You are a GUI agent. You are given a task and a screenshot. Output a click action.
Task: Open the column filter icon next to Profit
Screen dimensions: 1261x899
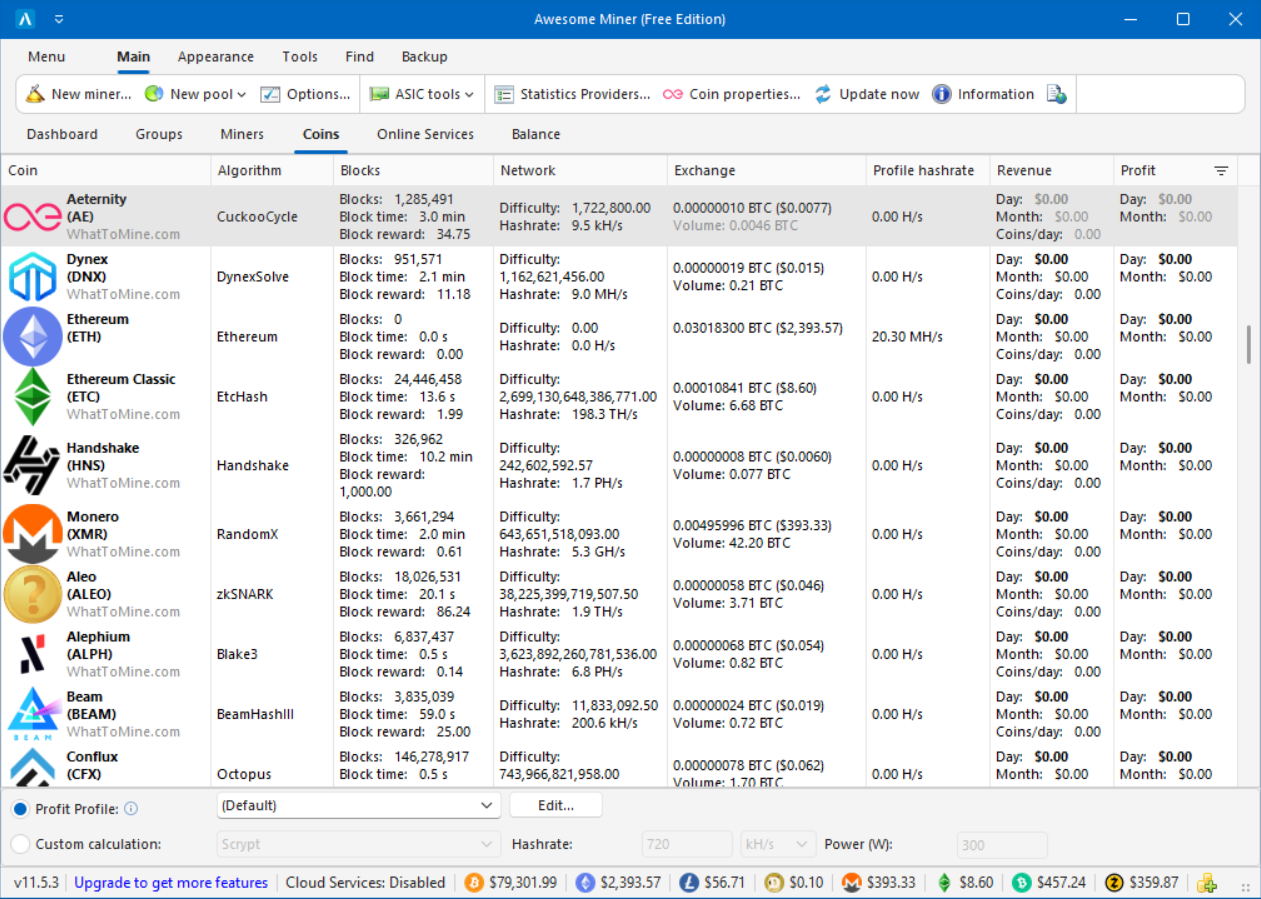click(x=1221, y=171)
